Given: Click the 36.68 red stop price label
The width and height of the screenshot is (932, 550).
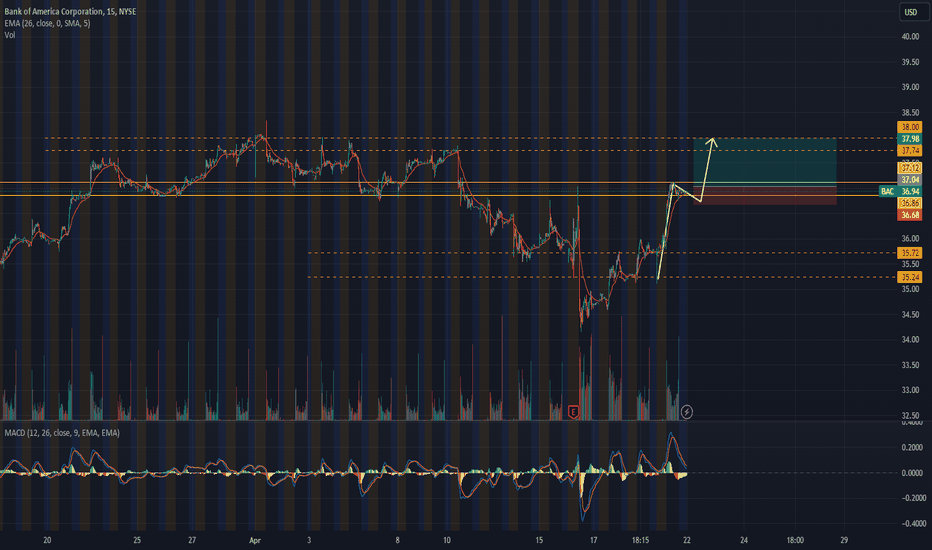Looking at the screenshot, I should coord(909,215).
